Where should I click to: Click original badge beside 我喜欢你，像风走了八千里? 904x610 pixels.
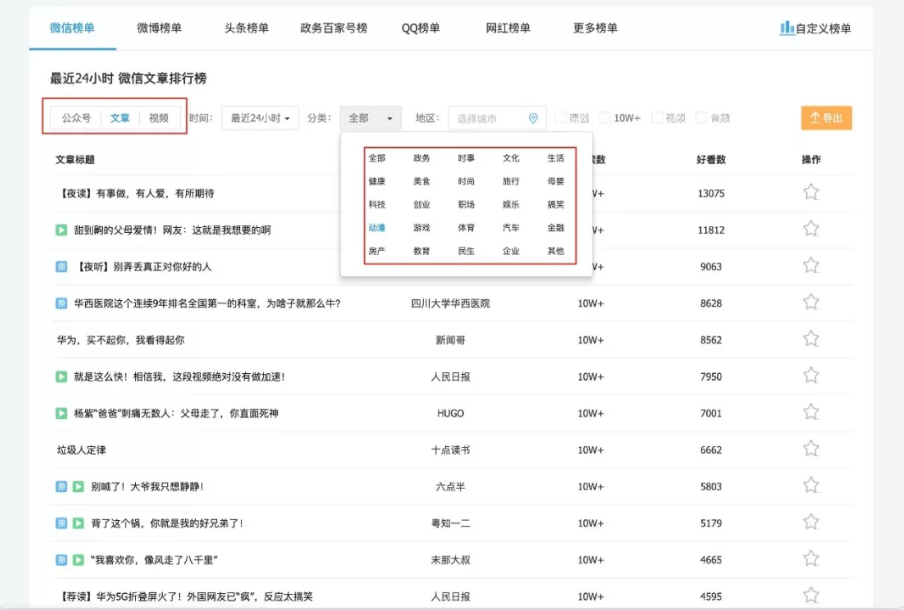click(61, 560)
